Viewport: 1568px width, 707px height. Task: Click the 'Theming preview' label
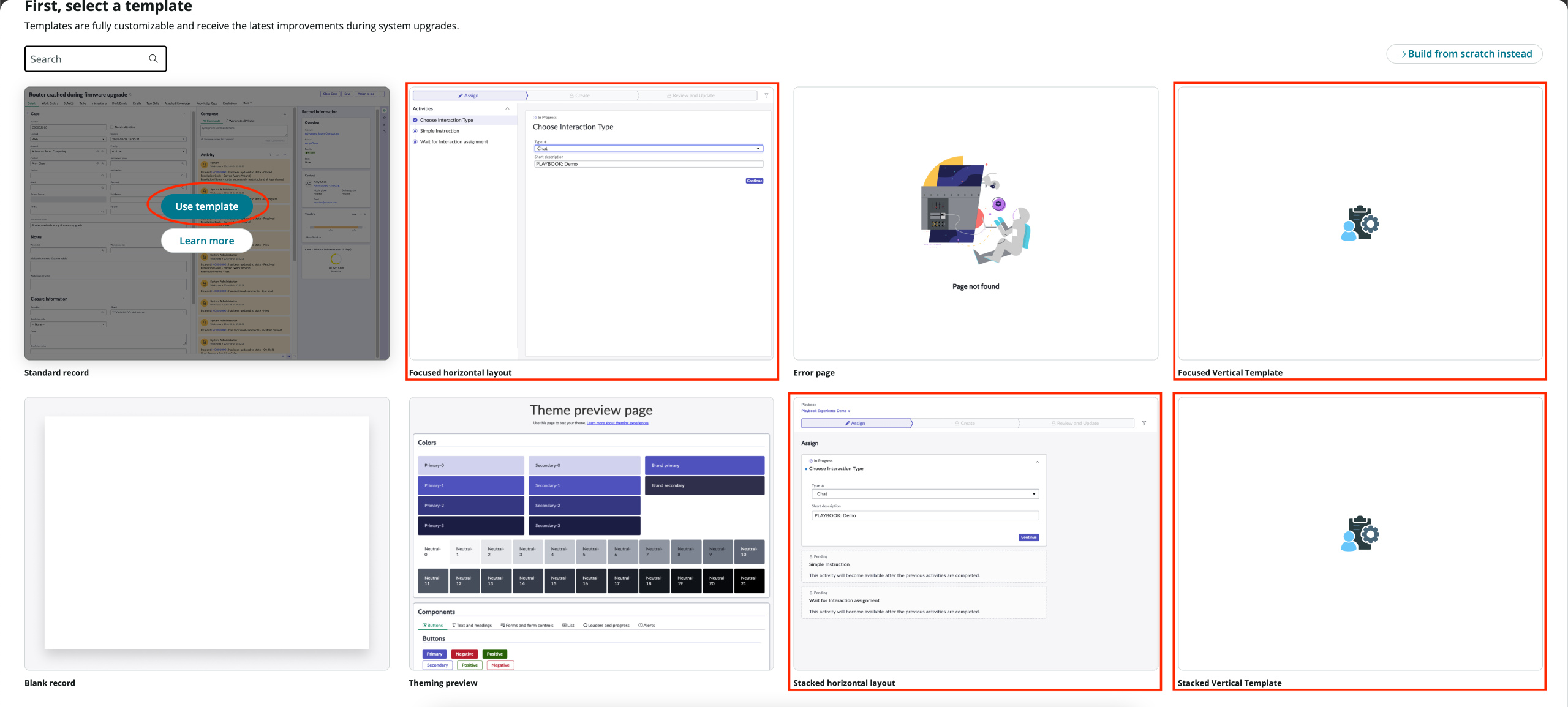tap(443, 683)
